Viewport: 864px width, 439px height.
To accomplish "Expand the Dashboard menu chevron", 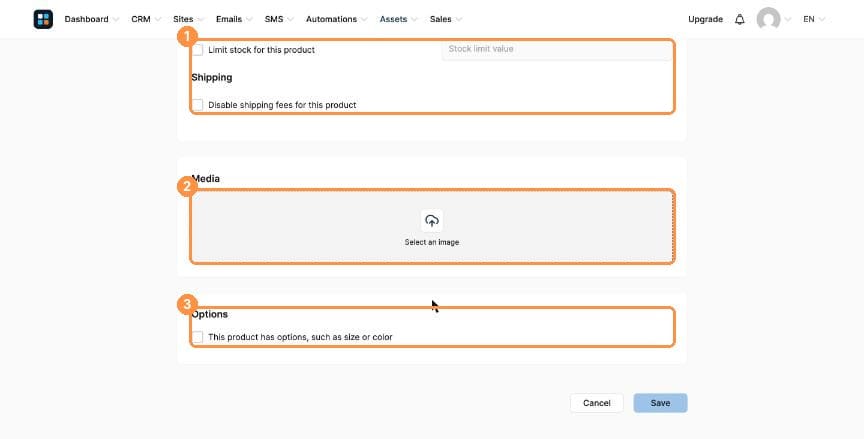I will tap(116, 19).
